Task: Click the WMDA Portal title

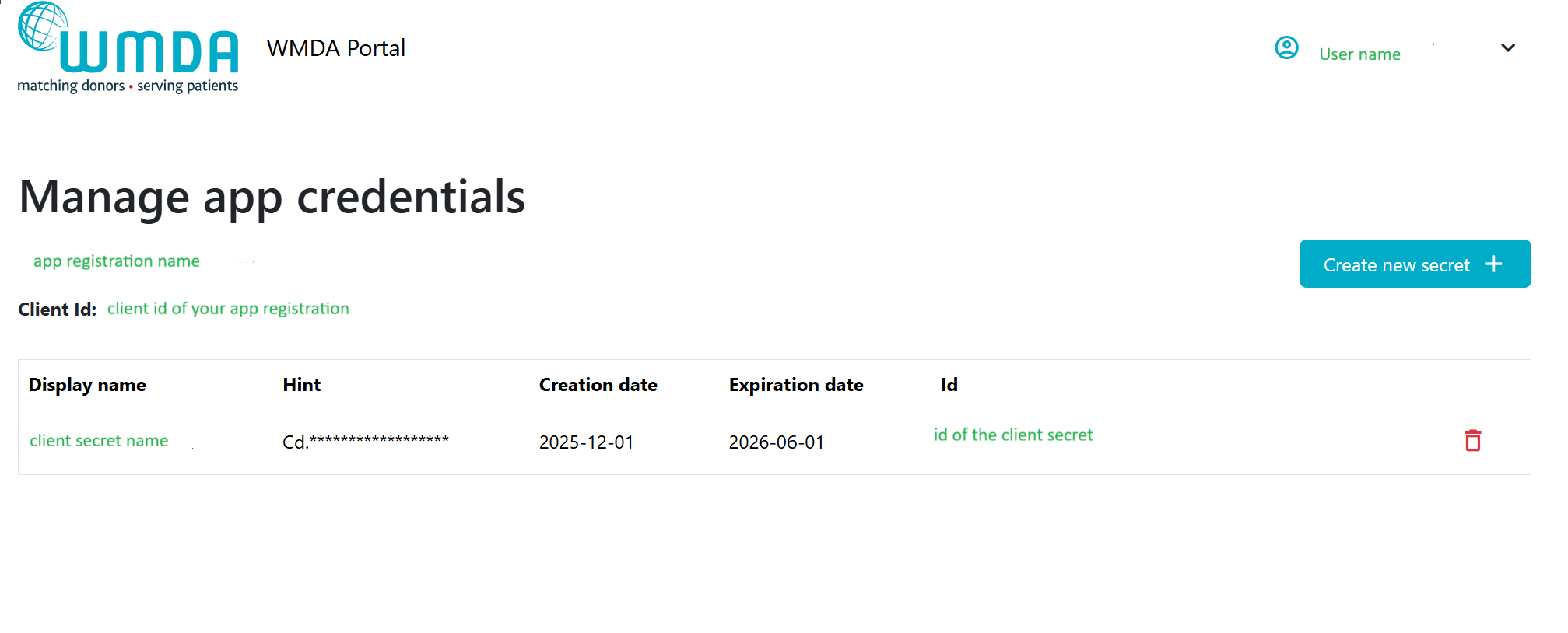Action: [335, 48]
